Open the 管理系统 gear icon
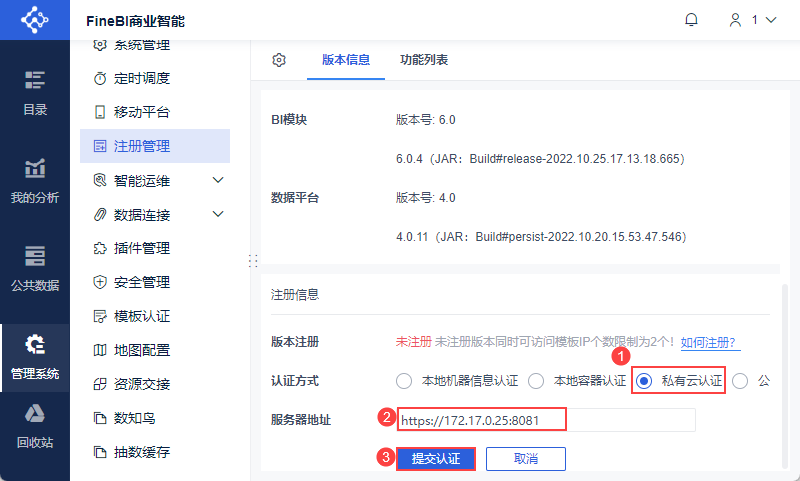 pyautogui.click(x=35, y=345)
